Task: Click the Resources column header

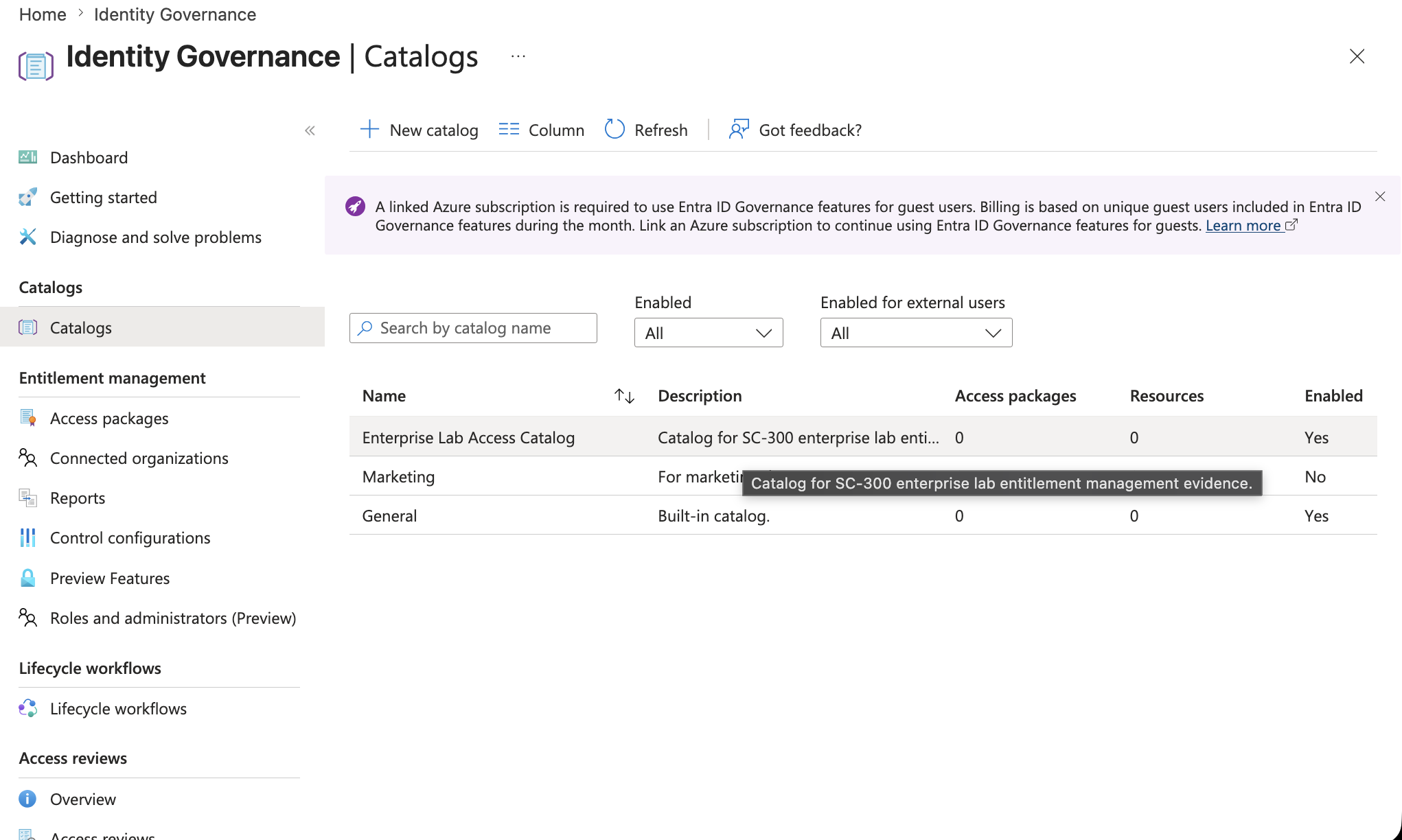Action: (1167, 396)
